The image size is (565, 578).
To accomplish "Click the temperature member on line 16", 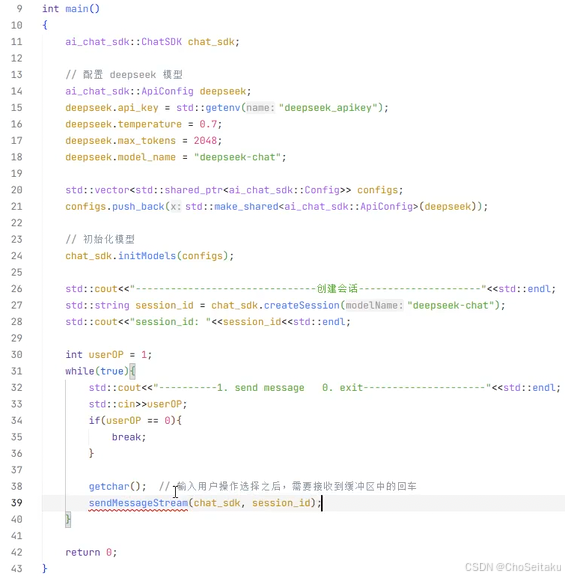I will pos(150,124).
